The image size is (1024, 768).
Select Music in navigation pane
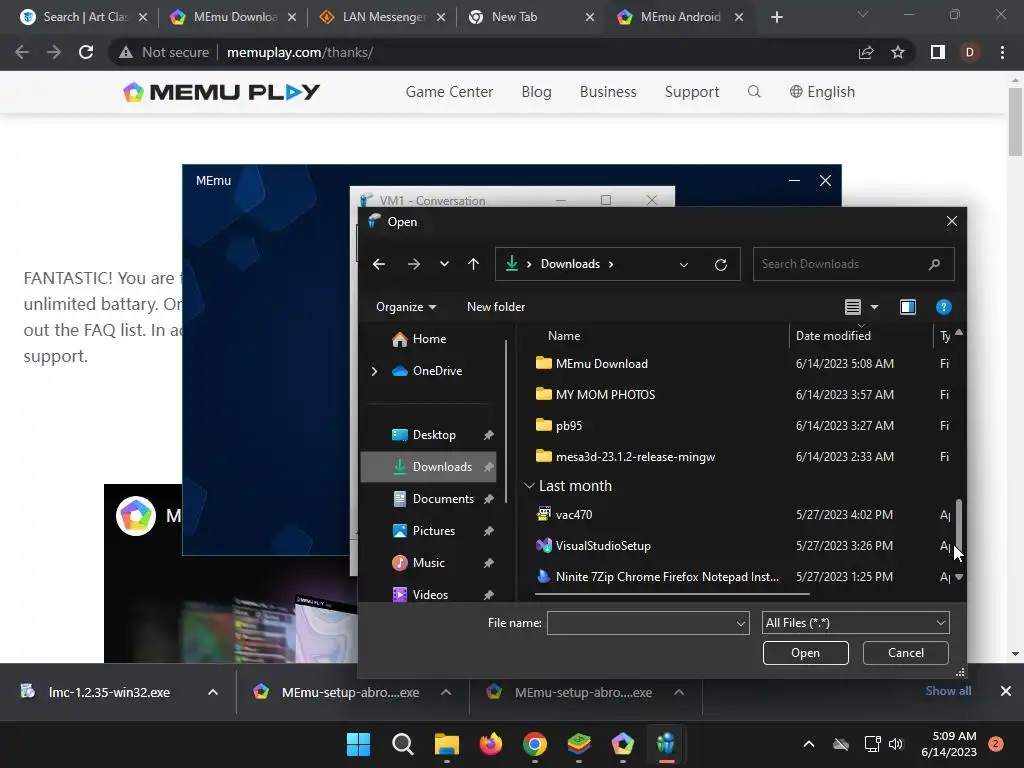[x=429, y=563]
